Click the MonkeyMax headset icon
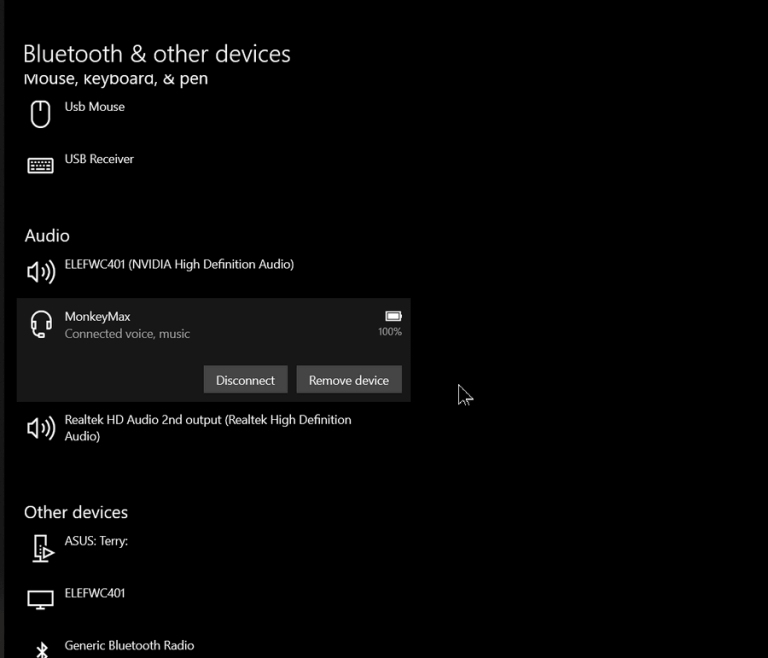Image resolution: width=768 pixels, height=658 pixels. click(x=41, y=324)
